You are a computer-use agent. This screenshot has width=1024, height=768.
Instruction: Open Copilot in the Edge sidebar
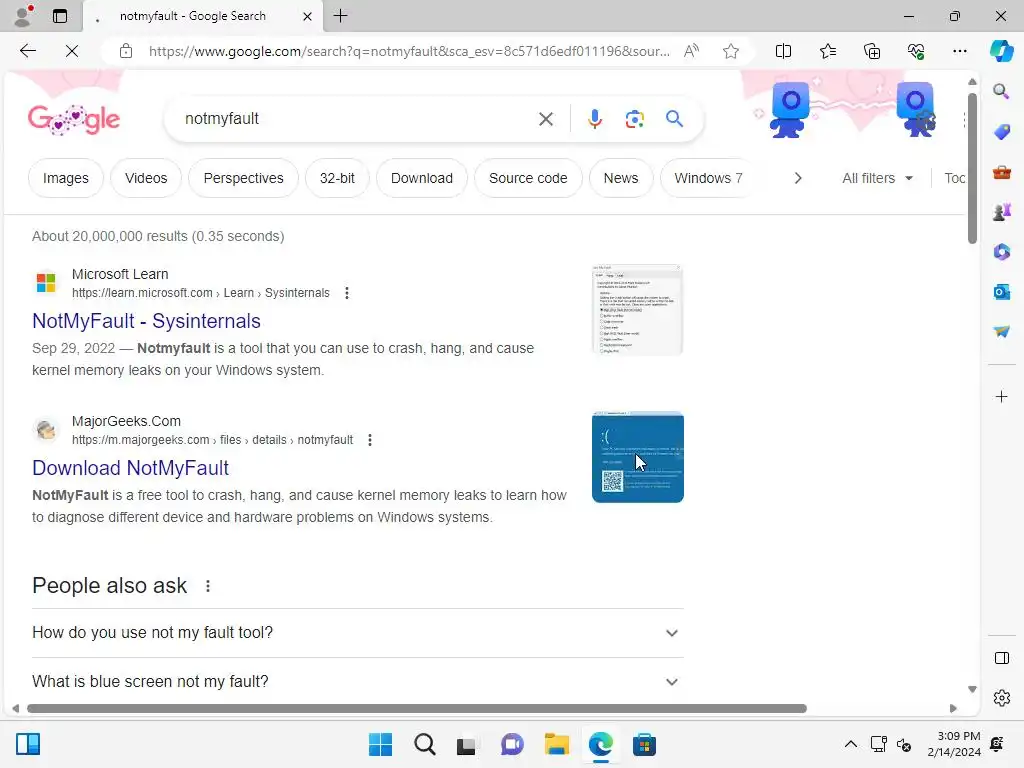tap(1001, 51)
